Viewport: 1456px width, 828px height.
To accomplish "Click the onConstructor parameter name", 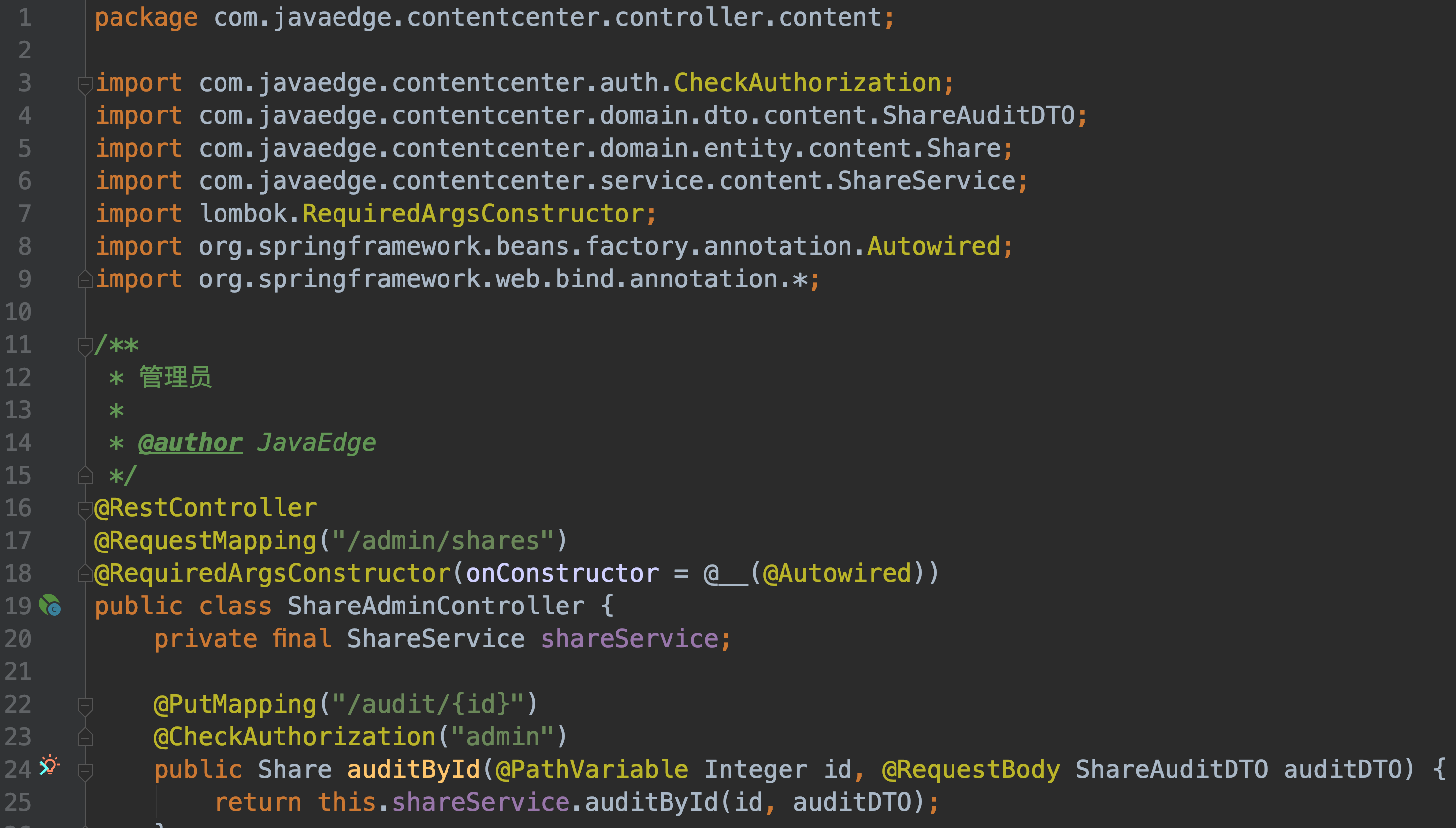I will [x=562, y=573].
